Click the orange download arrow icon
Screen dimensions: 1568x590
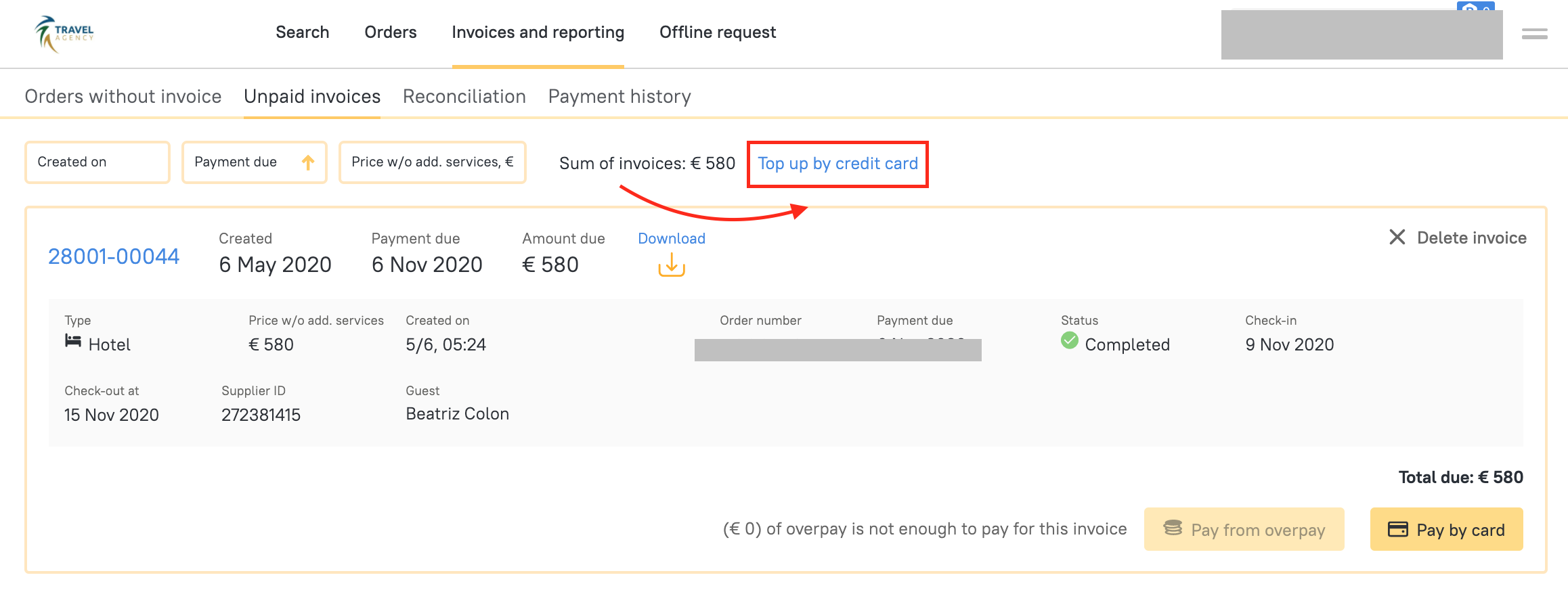(x=671, y=265)
